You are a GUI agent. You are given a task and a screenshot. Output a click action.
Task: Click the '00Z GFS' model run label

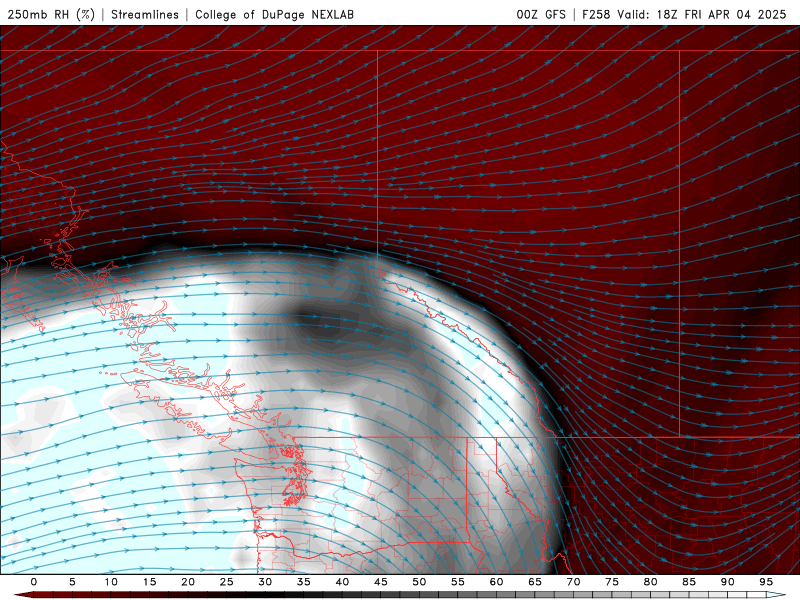(x=541, y=14)
